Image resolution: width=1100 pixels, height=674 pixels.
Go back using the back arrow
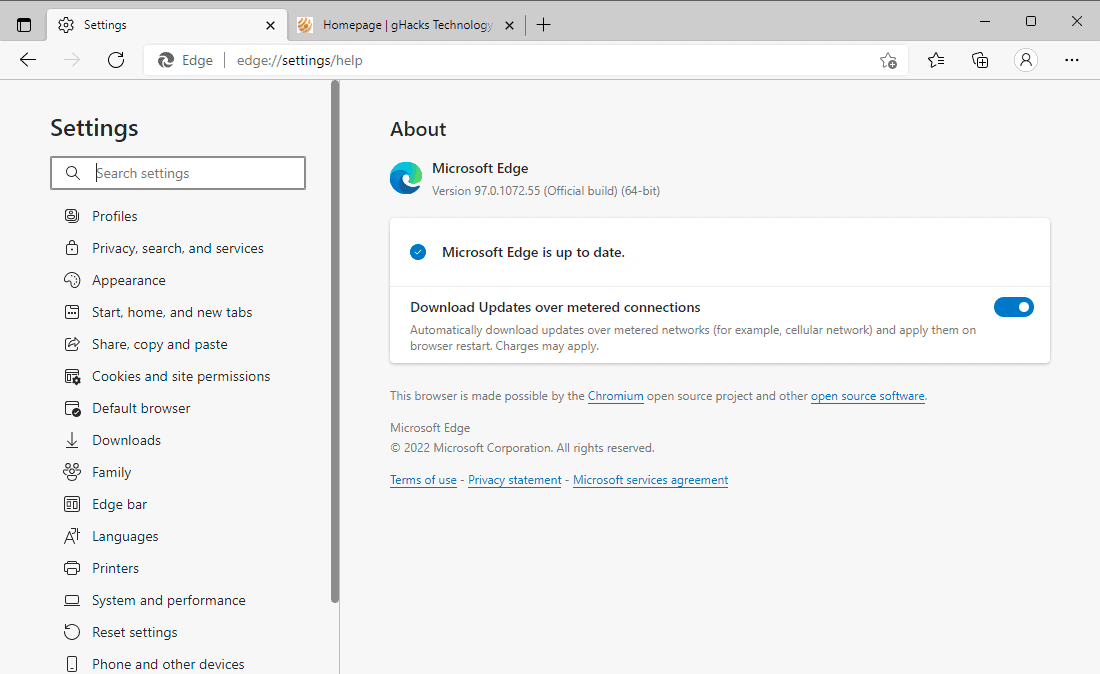click(28, 60)
